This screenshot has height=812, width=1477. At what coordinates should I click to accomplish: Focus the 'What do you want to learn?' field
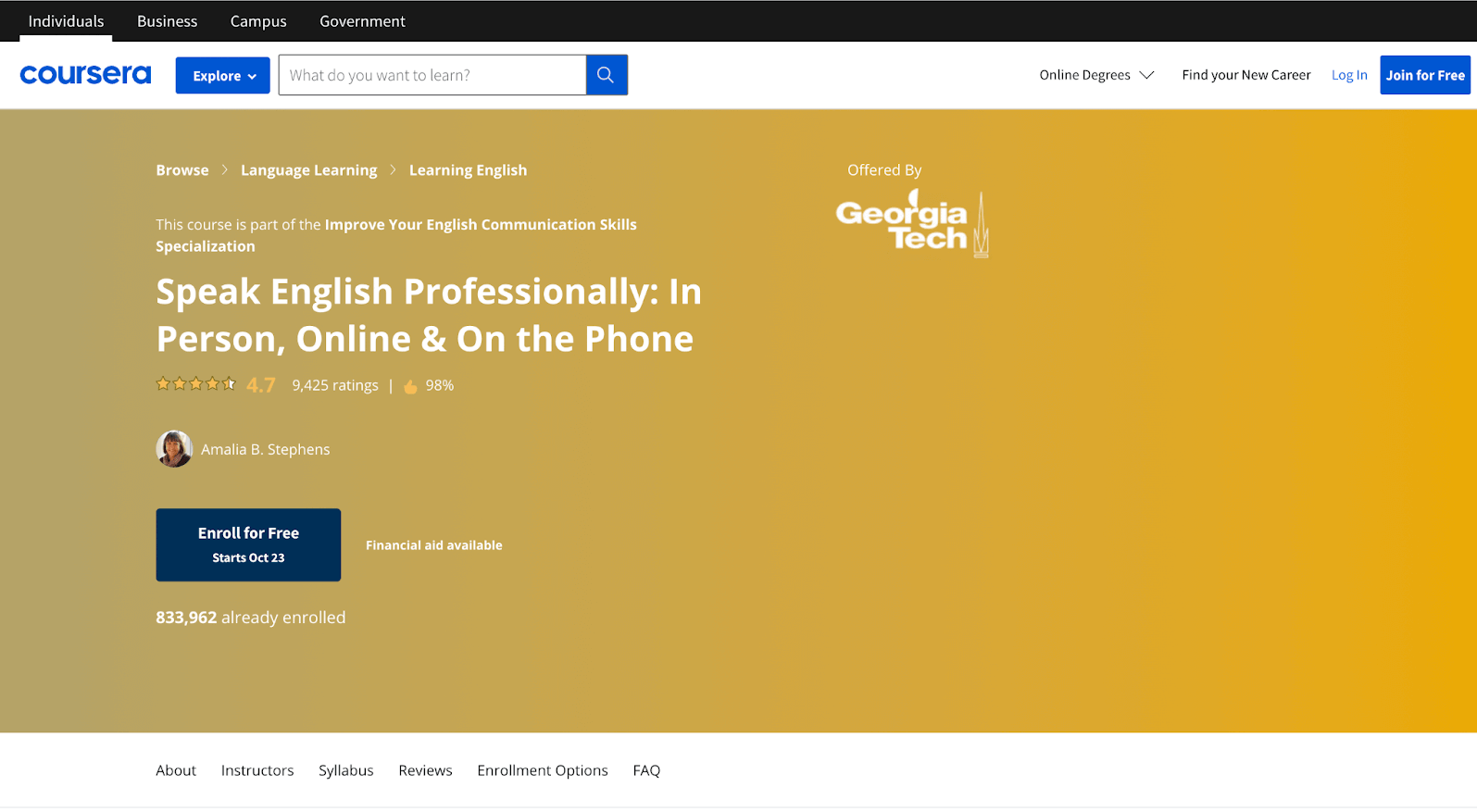[x=432, y=75]
